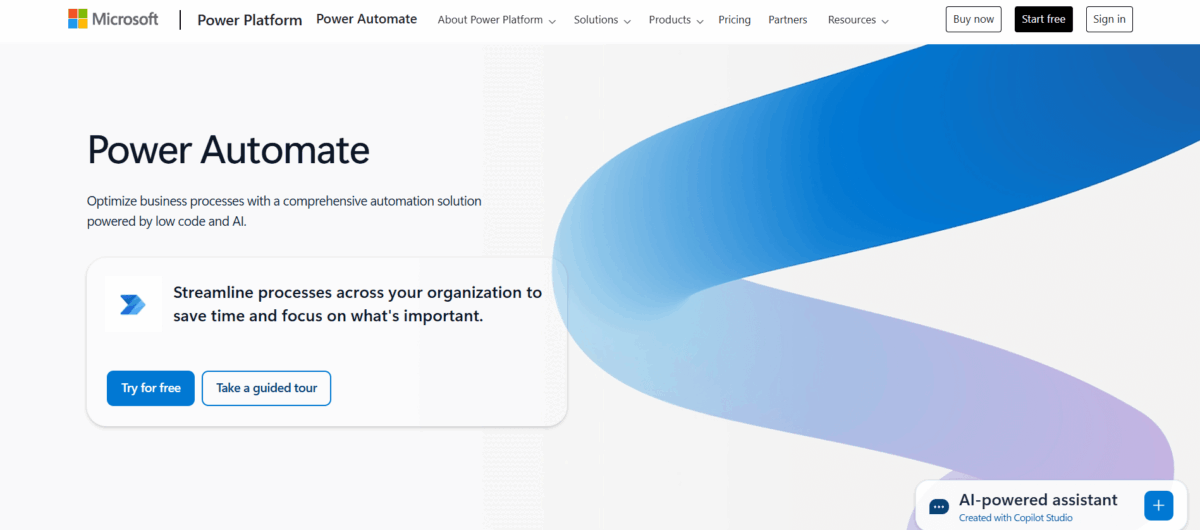Open the Power Automate header link
1200x530 pixels.
point(366,19)
